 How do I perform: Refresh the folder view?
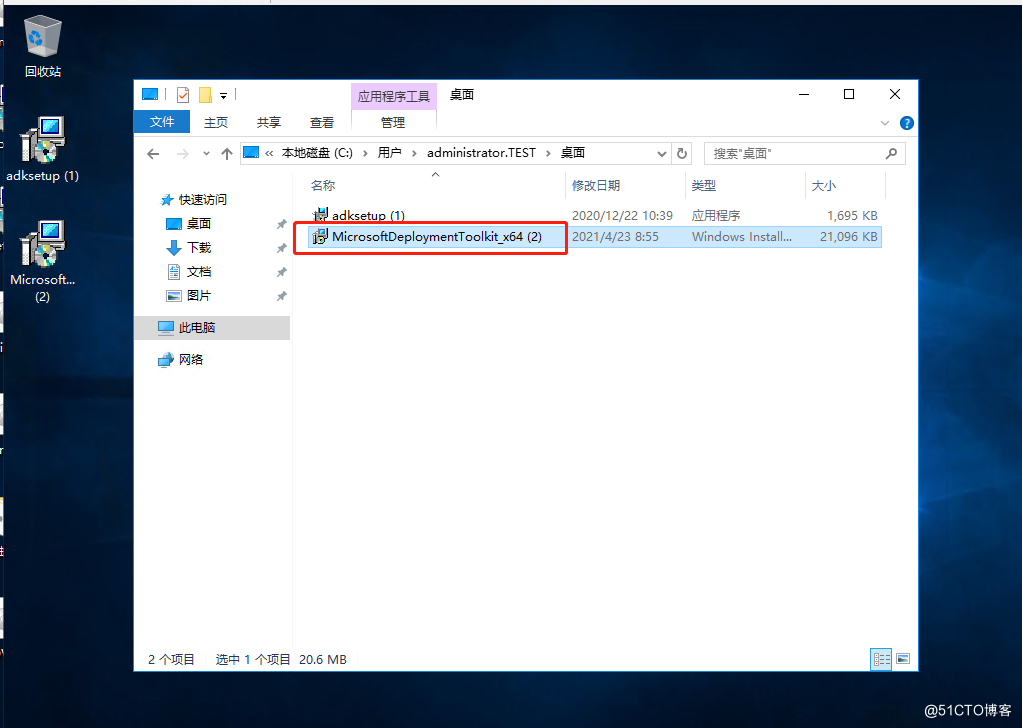(x=682, y=154)
